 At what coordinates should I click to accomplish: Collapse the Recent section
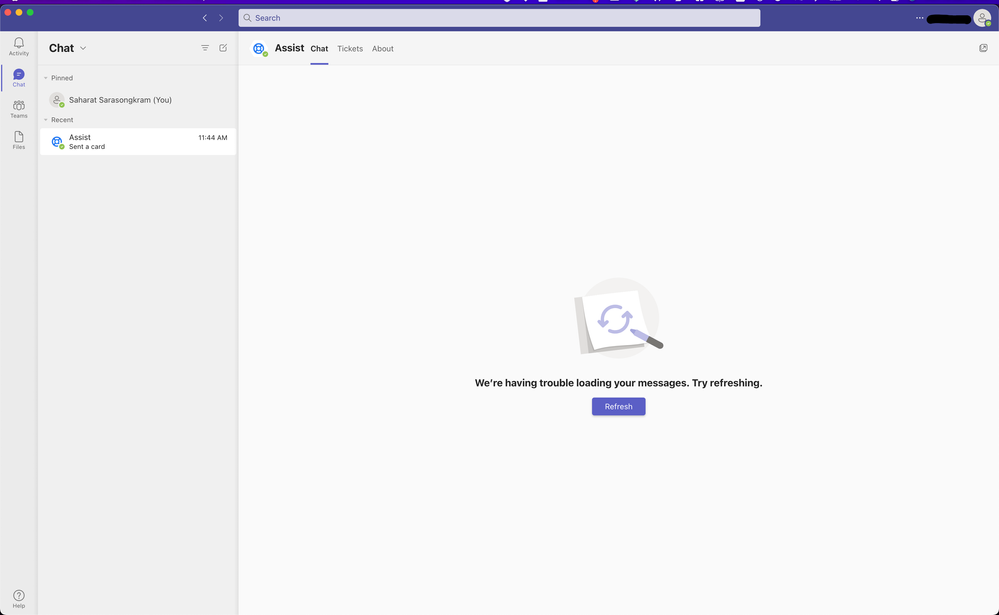click(46, 120)
